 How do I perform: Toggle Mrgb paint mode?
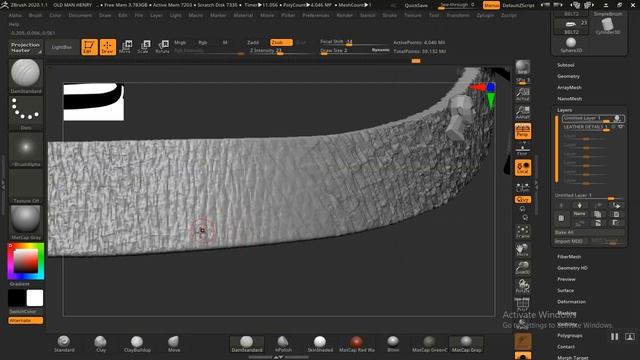[x=180, y=42]
